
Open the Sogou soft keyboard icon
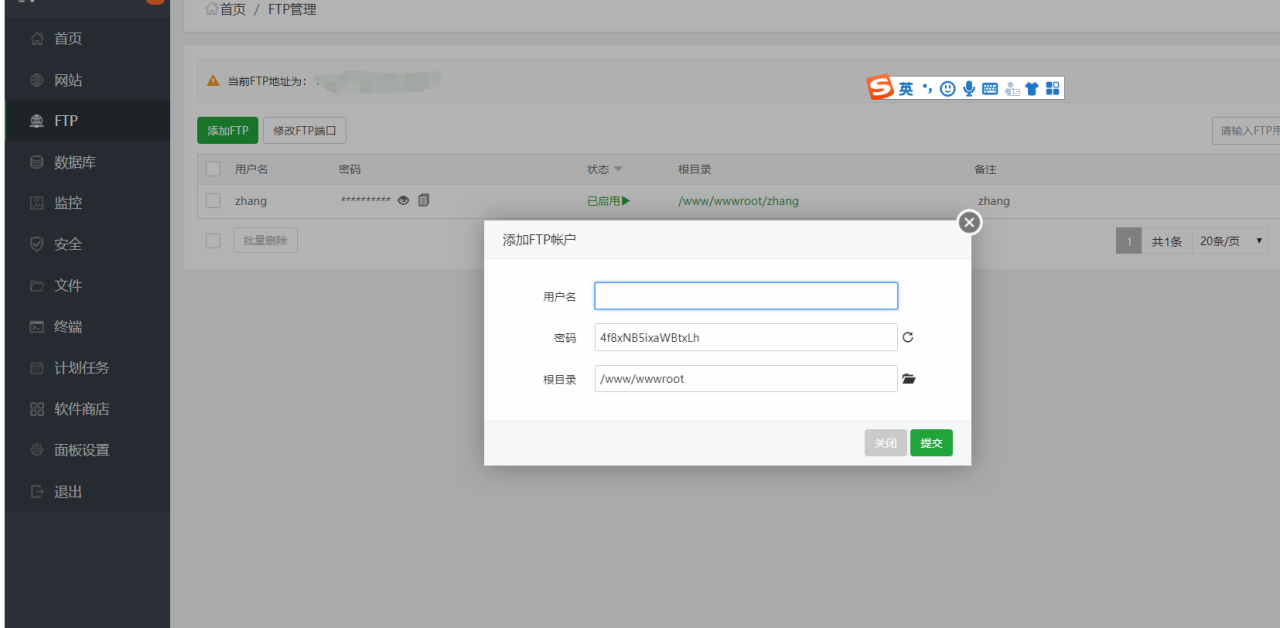tap(990, 89)
